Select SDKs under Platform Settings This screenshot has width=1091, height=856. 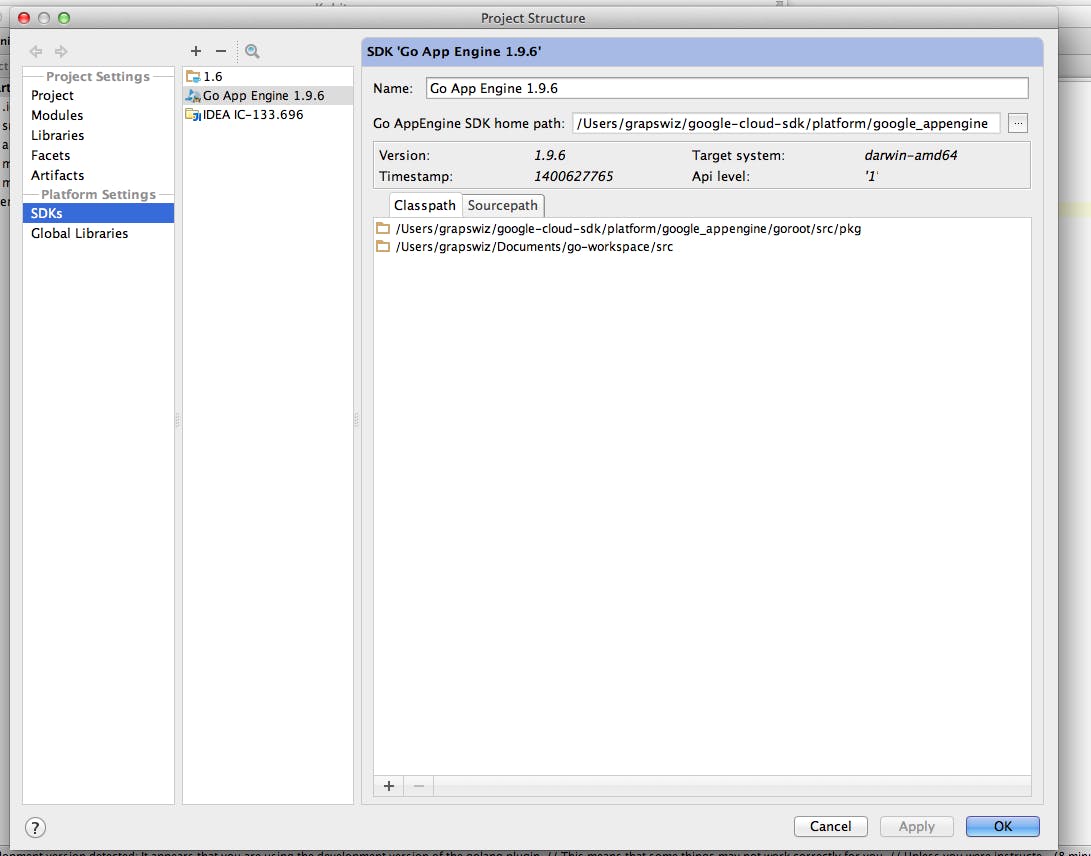(x=98, y=213)
